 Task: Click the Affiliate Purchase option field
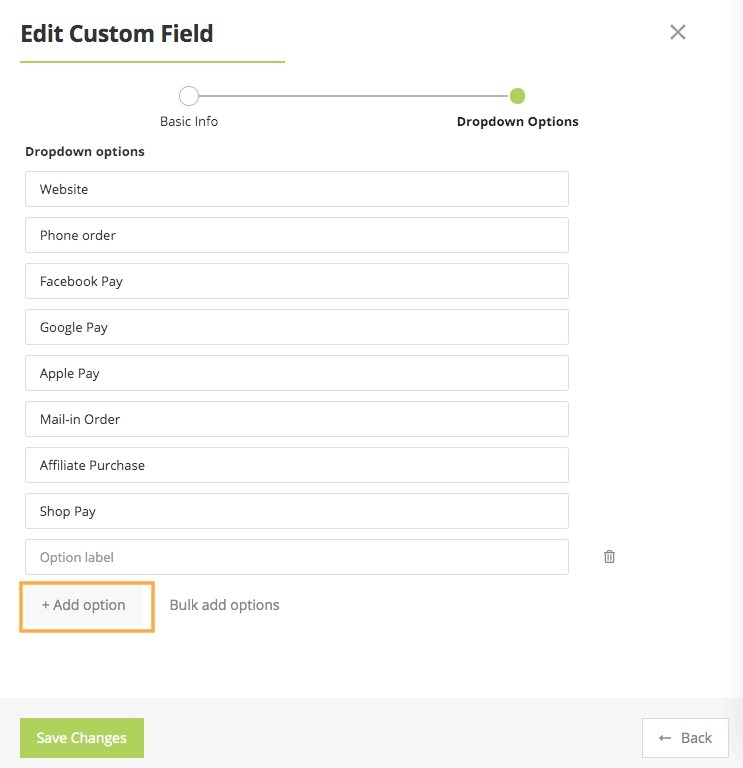296,465
